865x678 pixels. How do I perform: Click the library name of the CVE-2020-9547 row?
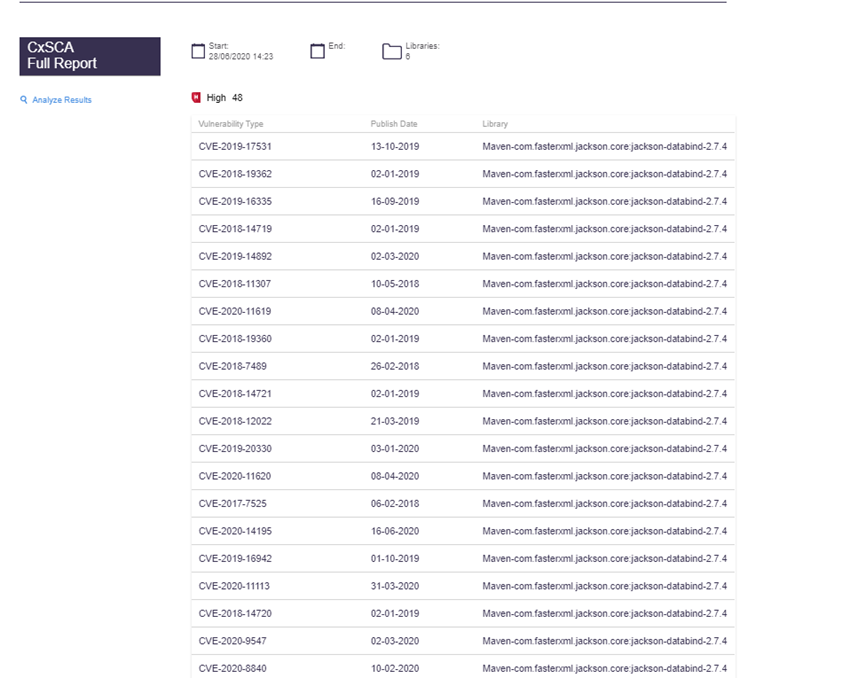605,641
